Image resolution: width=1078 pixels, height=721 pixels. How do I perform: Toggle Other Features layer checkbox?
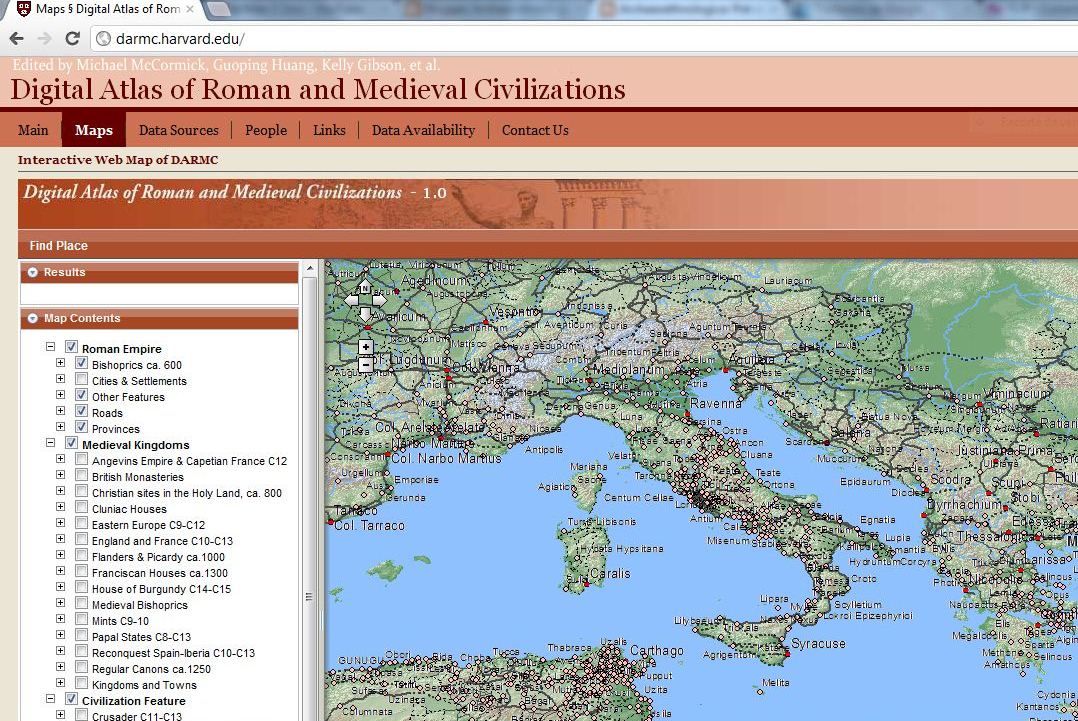pos(81,395)
